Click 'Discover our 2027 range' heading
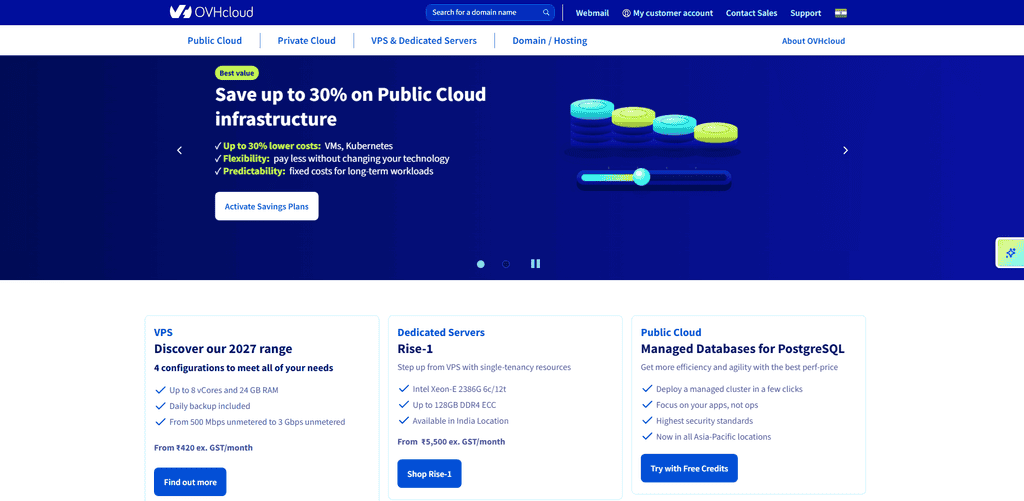 click(223, 348)
